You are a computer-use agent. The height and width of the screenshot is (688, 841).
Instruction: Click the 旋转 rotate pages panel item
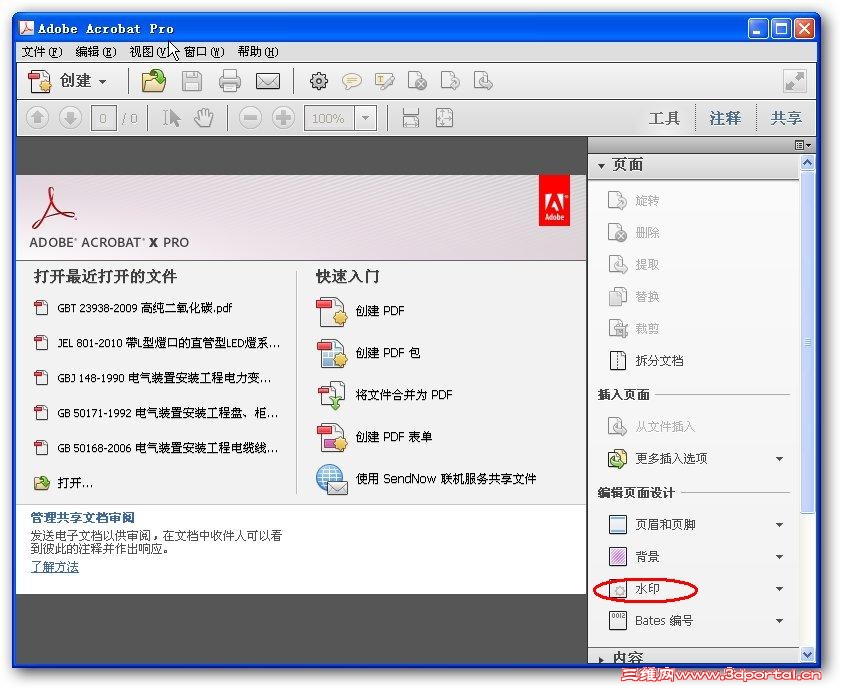633,201
